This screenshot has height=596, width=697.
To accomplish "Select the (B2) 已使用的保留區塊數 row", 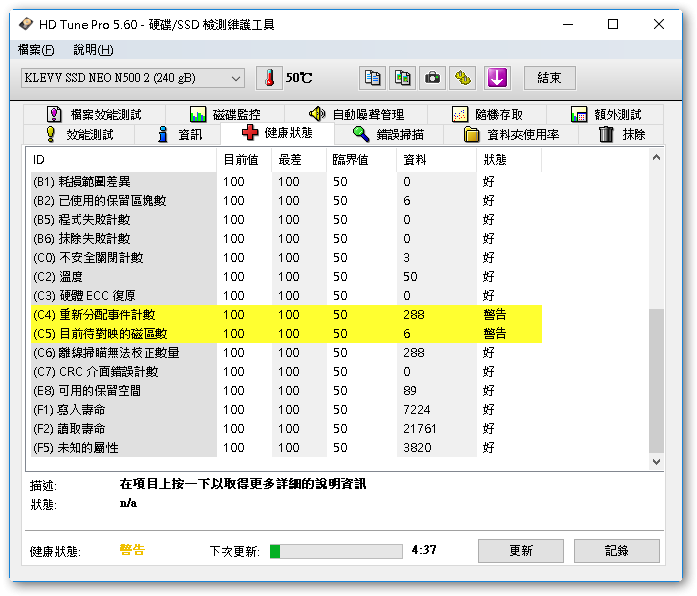I will [286, 200].
